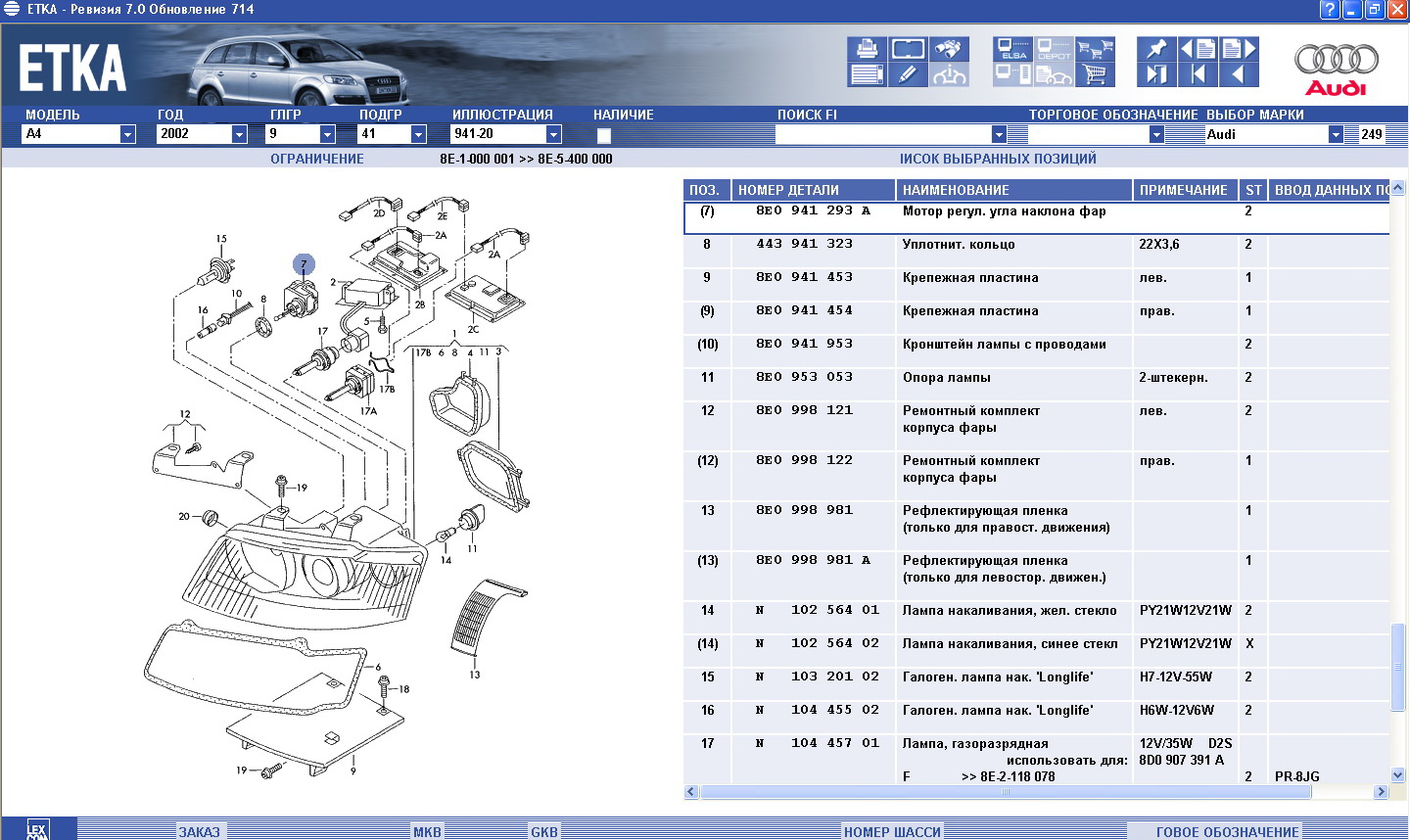Click ИСОК ВЫБРАННЫХ ПОЗИЦИЙ link
The height and width of the screenshot is (840, 1410).
click(x=998, y=159)
